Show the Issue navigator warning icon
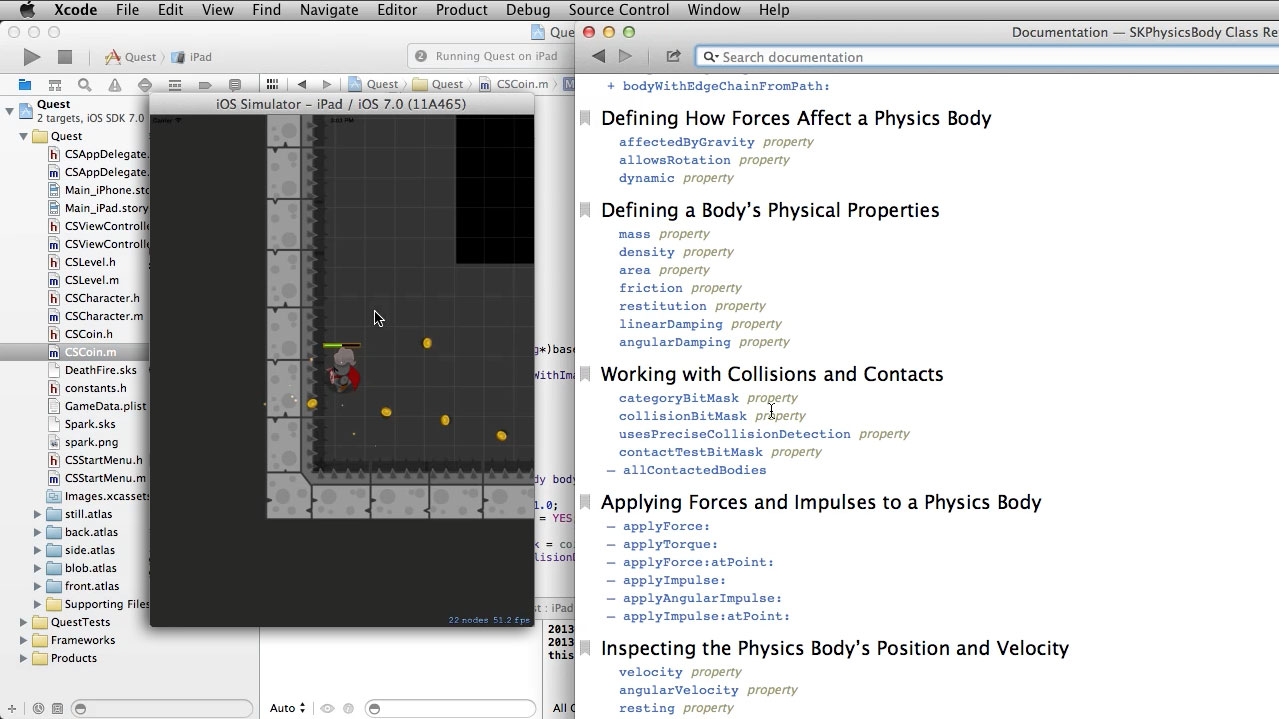The image size is (1279, 719). (115, 85)
